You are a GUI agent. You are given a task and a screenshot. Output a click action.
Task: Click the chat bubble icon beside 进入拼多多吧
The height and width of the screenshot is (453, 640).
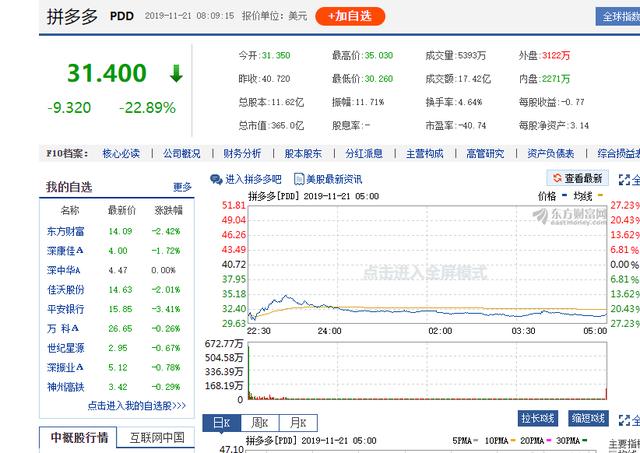tap(216, 179)
